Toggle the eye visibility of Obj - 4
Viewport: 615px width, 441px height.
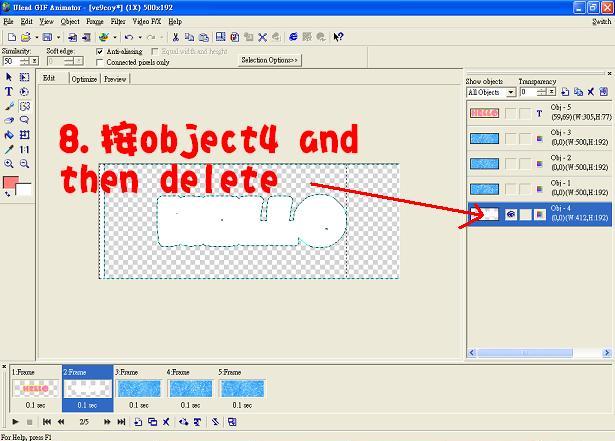coord(511,213)
